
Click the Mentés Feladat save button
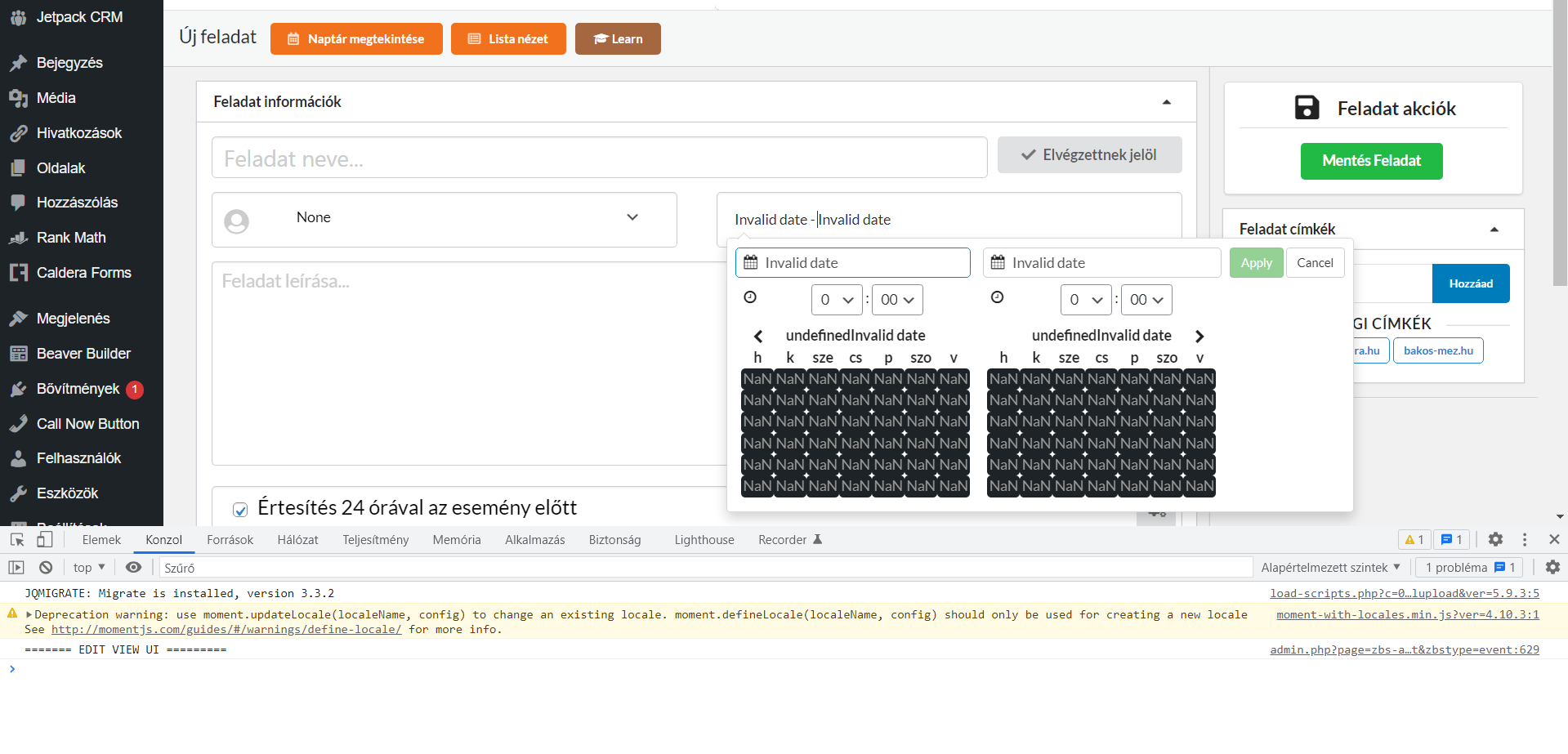pyautogui.click(x=1371, y=161)
